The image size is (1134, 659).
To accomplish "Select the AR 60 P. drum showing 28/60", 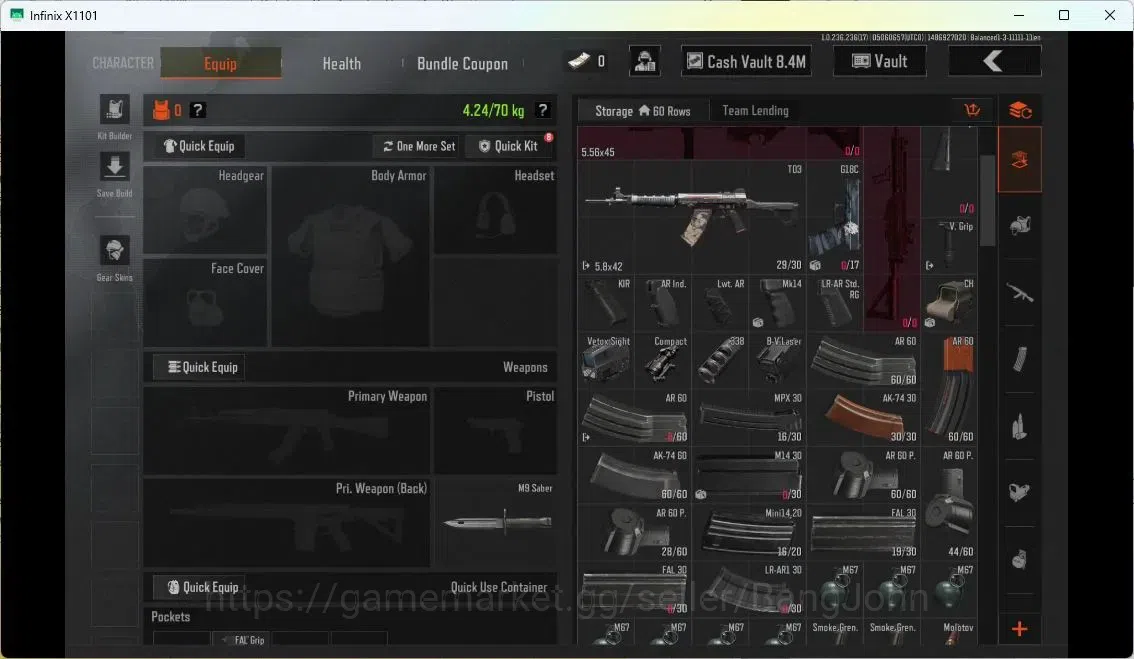I will [x=634, y=532].
